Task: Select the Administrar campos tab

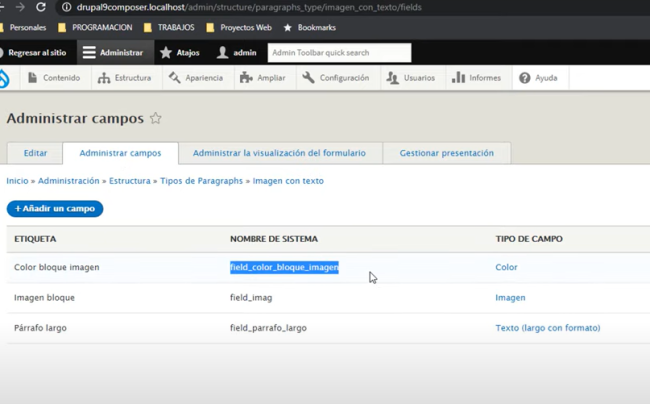Action: pyautogui.click(x=120, y=153)
